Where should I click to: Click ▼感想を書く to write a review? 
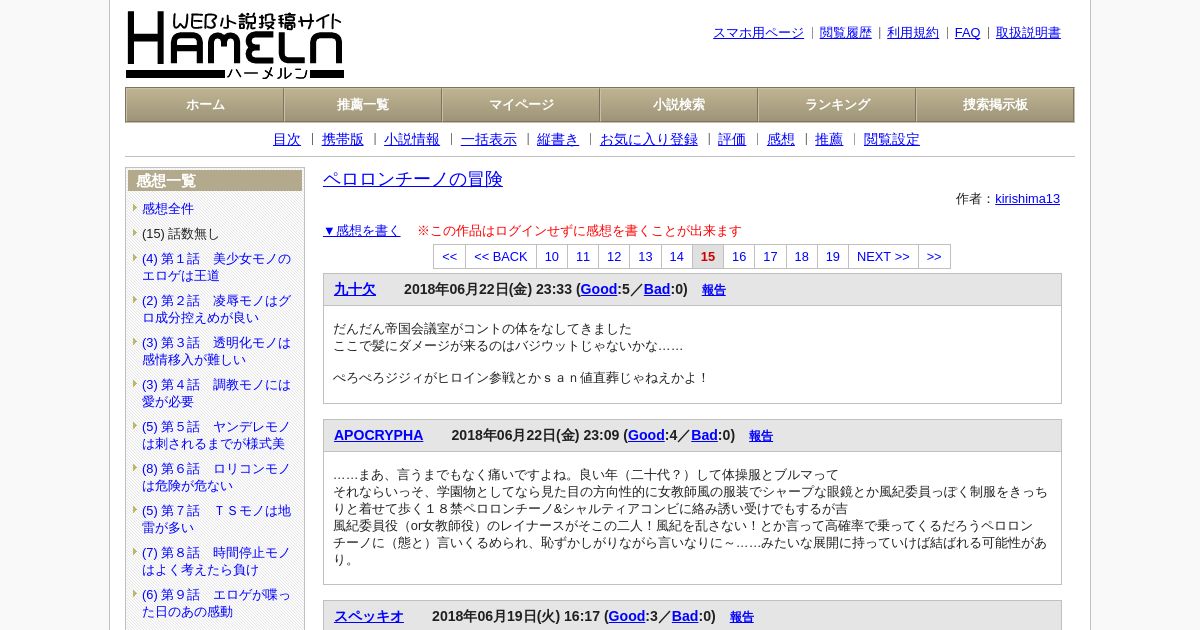coord(362,231)
